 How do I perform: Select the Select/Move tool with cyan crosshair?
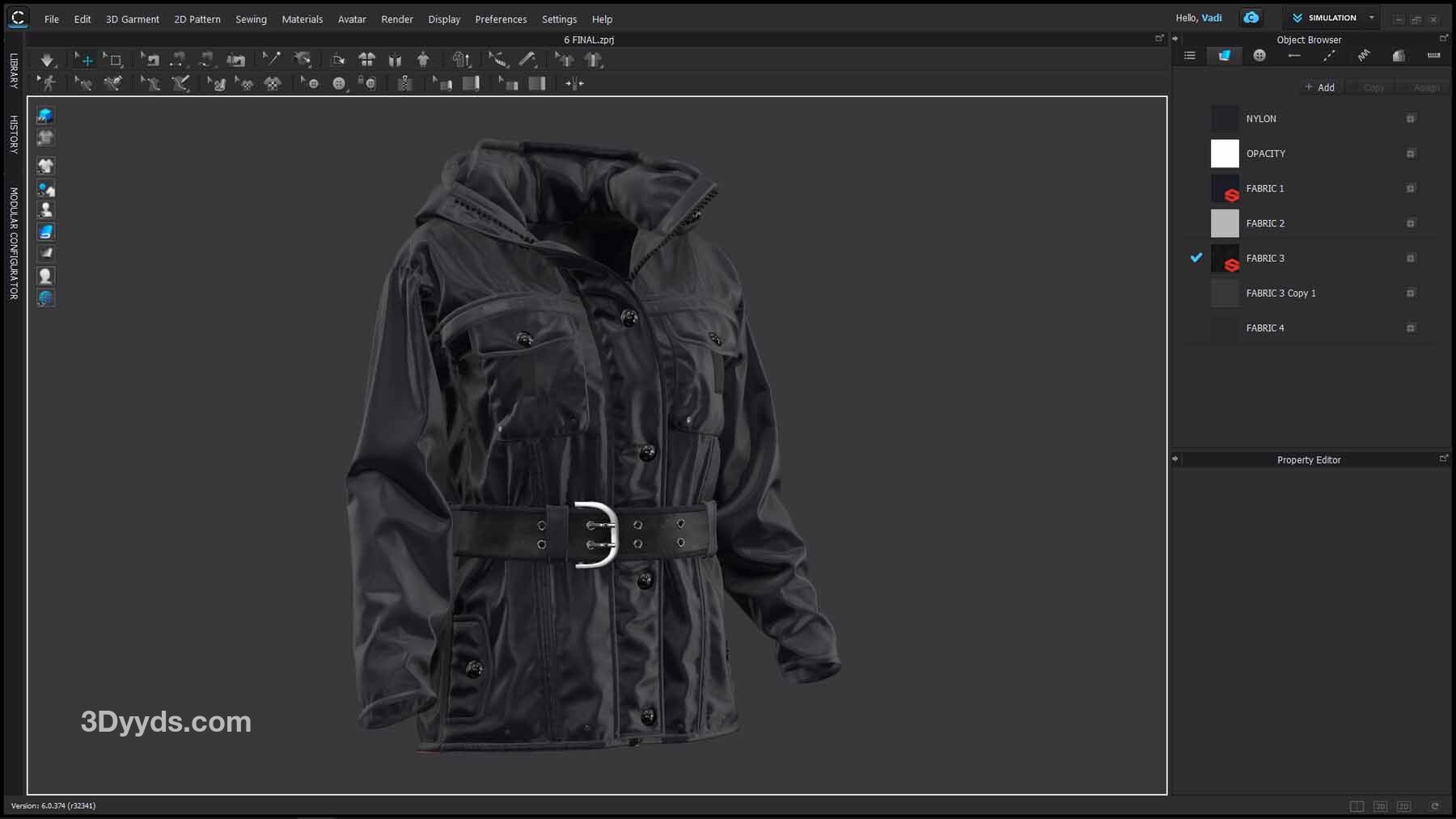[84, 60]
